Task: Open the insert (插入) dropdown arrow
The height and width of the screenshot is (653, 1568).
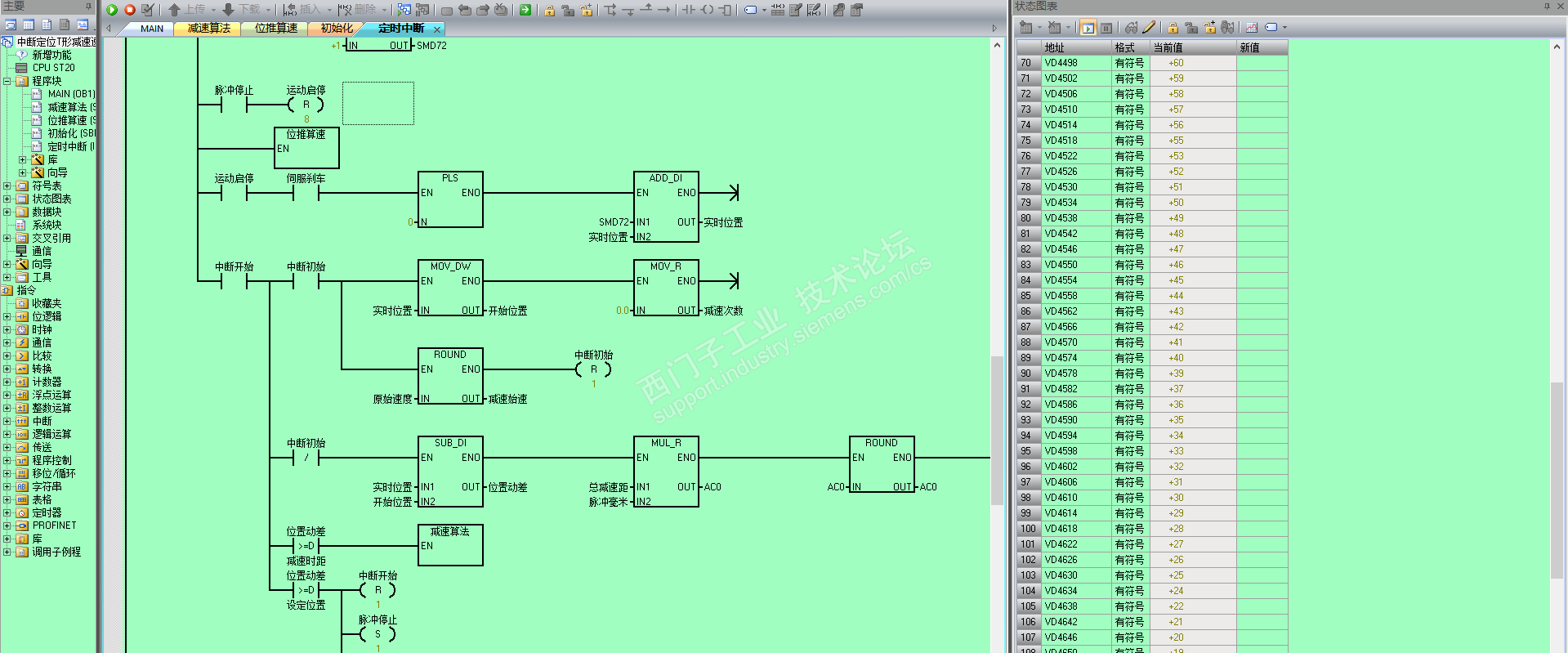Action: click(x=329, y=10)
